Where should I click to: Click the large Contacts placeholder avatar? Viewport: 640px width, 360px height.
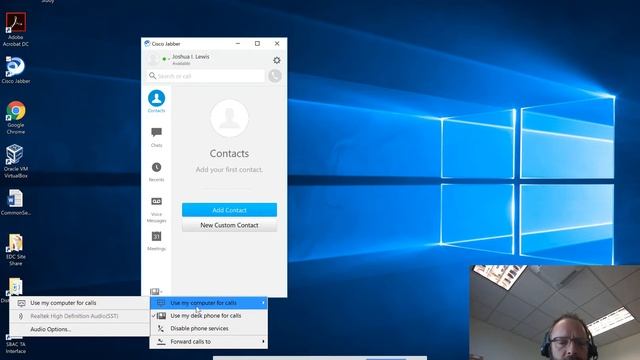229,118
